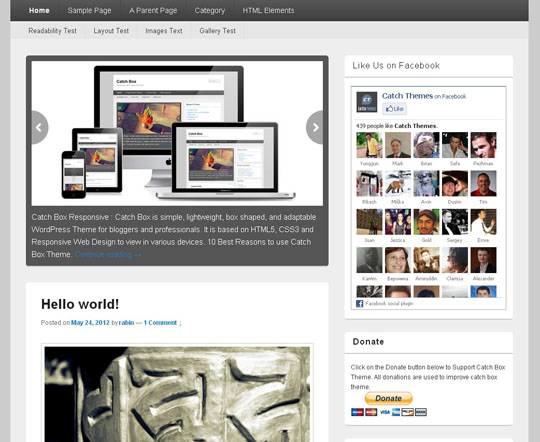Open Layout Test in secondary menu

point(111,31)
